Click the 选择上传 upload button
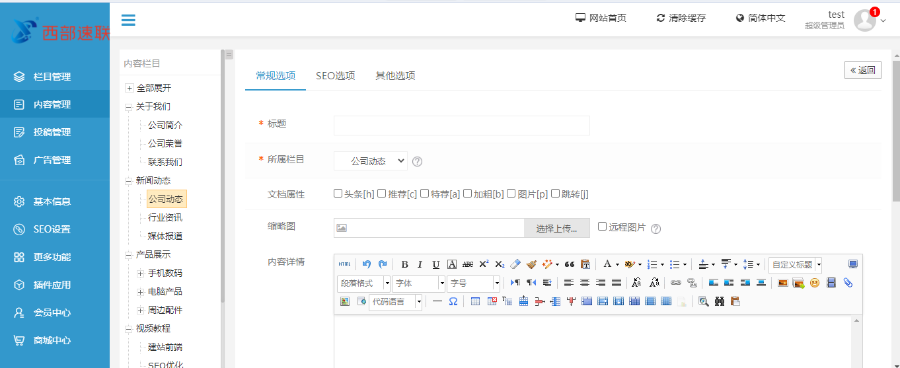The image size is (900, 368). (557, 228)
